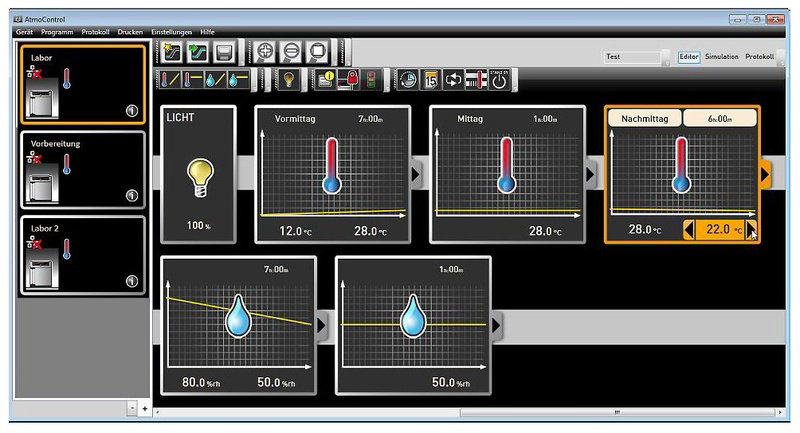Click the red padlock toolbar icon
The height and width of the screenshot is (433, 800).
(348, 80)
